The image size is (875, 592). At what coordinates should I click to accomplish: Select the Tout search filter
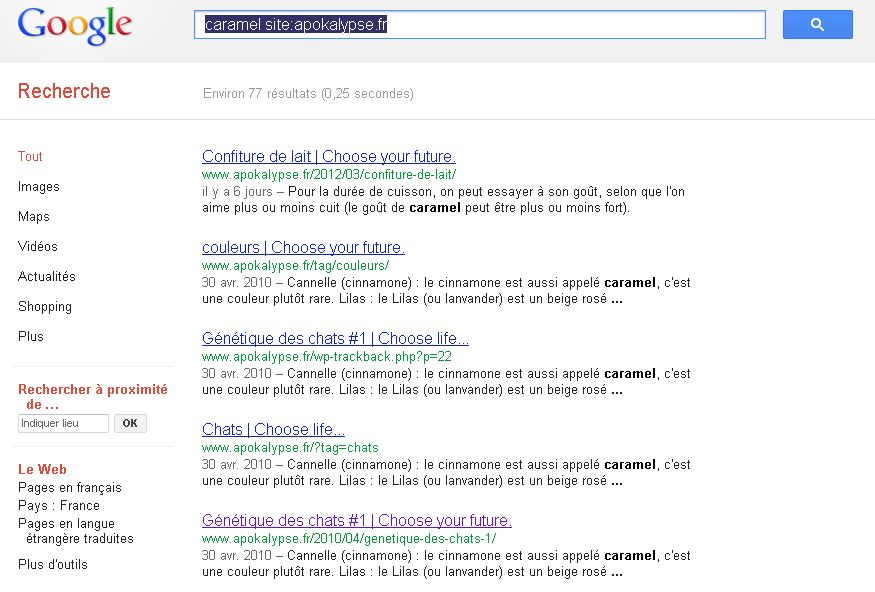click(x=30, y=156)
